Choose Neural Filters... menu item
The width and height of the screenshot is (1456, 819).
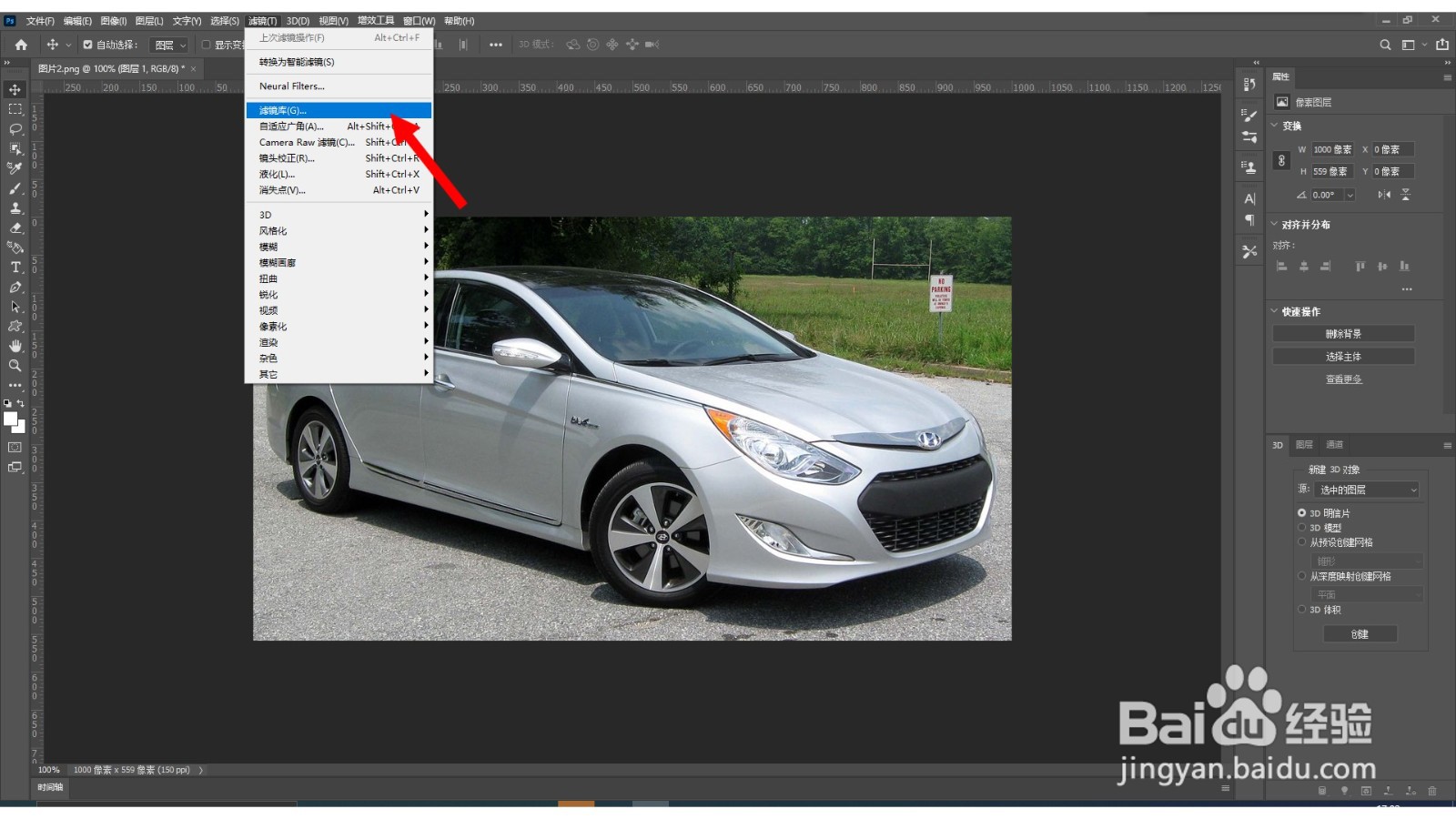(339, 86)
